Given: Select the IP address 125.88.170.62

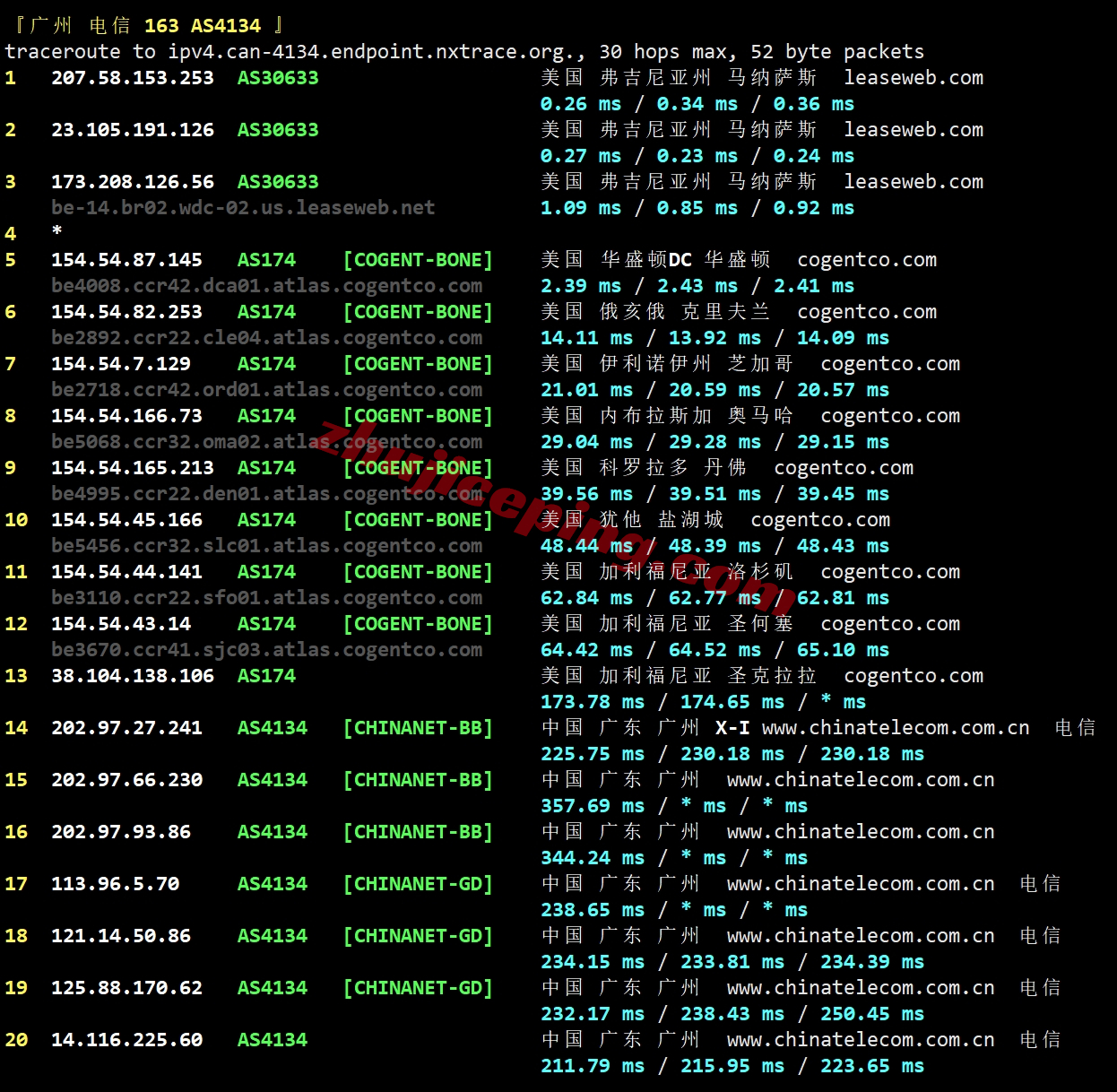Looking at the screenshot, I should [x=127, y=988].
